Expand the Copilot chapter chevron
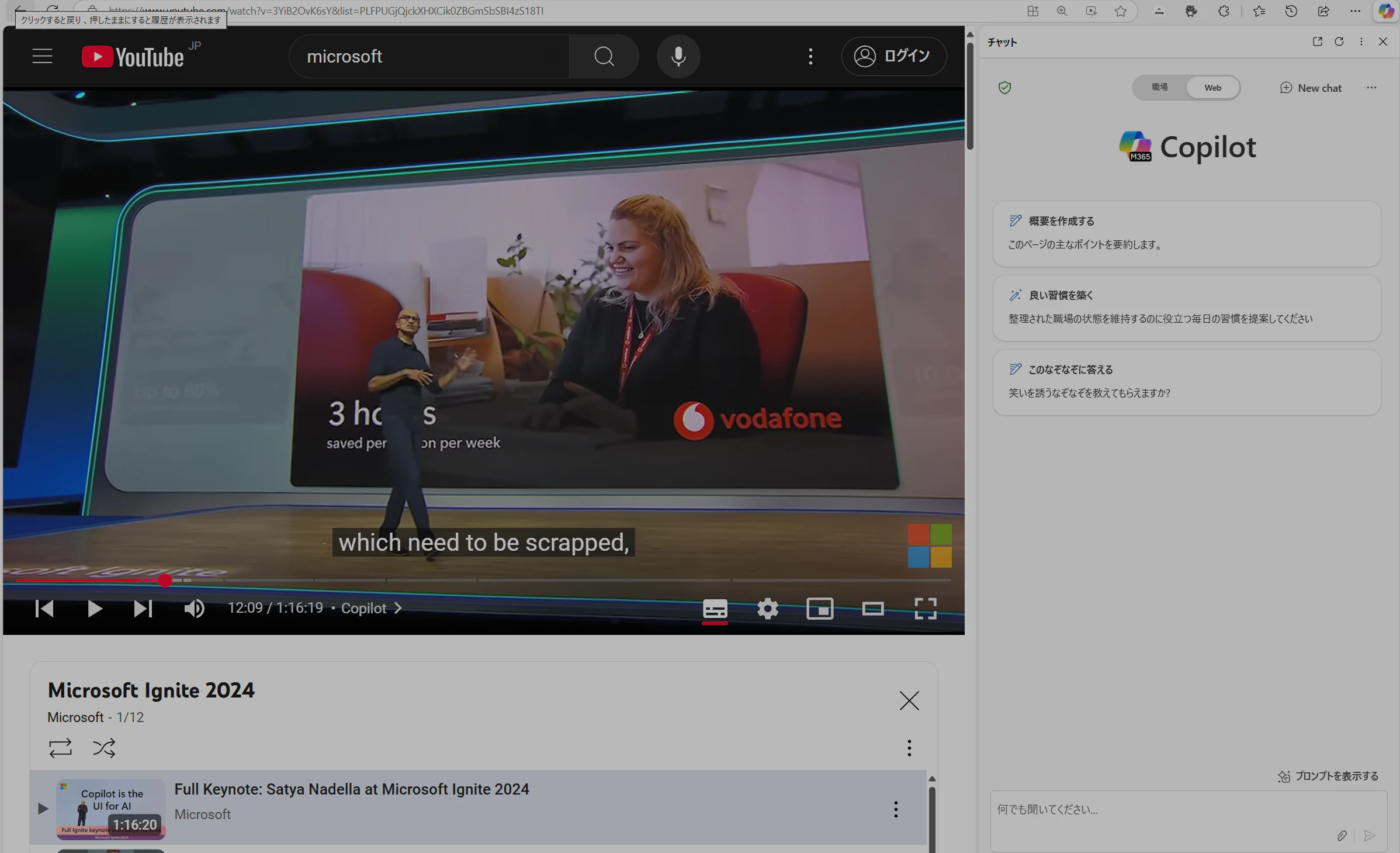 click(398, 609)
